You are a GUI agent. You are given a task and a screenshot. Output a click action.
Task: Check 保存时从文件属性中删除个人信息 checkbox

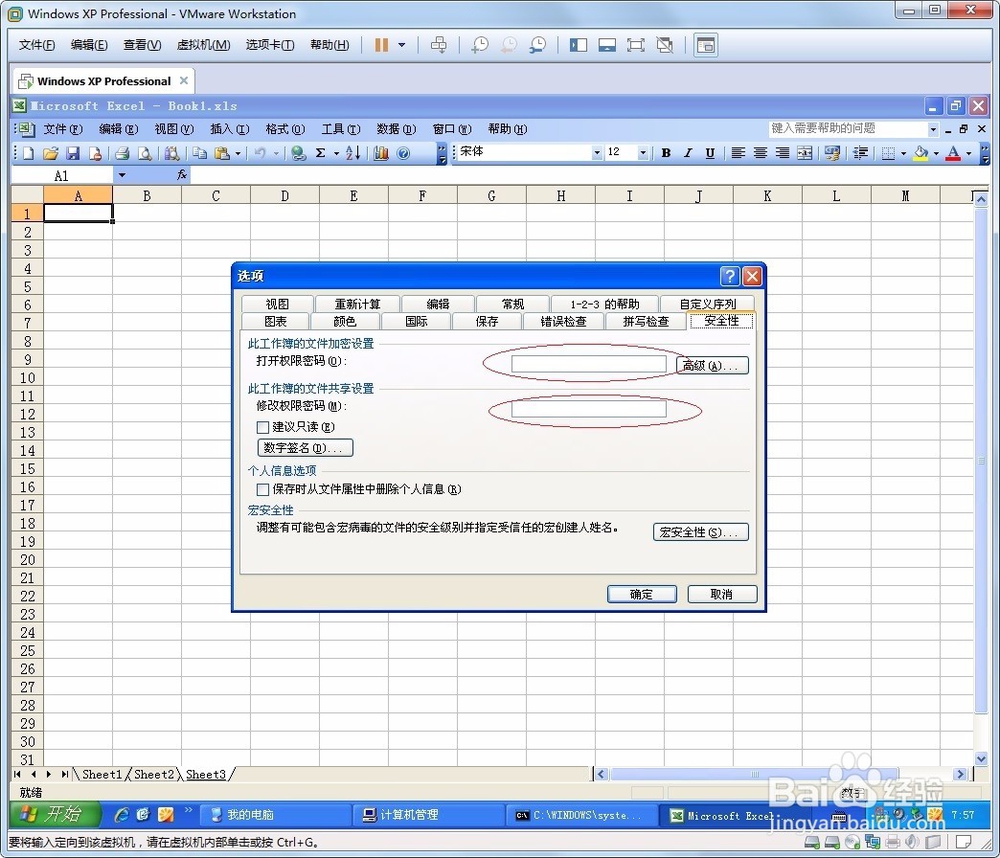coord(262,489)
